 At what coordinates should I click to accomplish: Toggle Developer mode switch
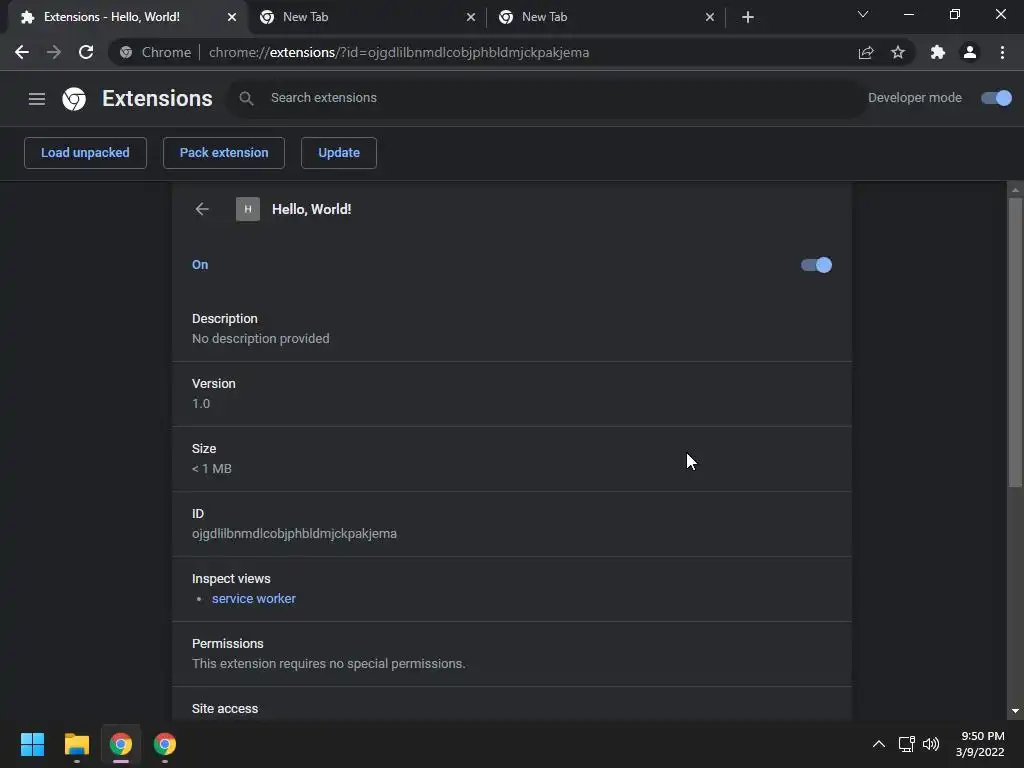[x=997, y=98]
